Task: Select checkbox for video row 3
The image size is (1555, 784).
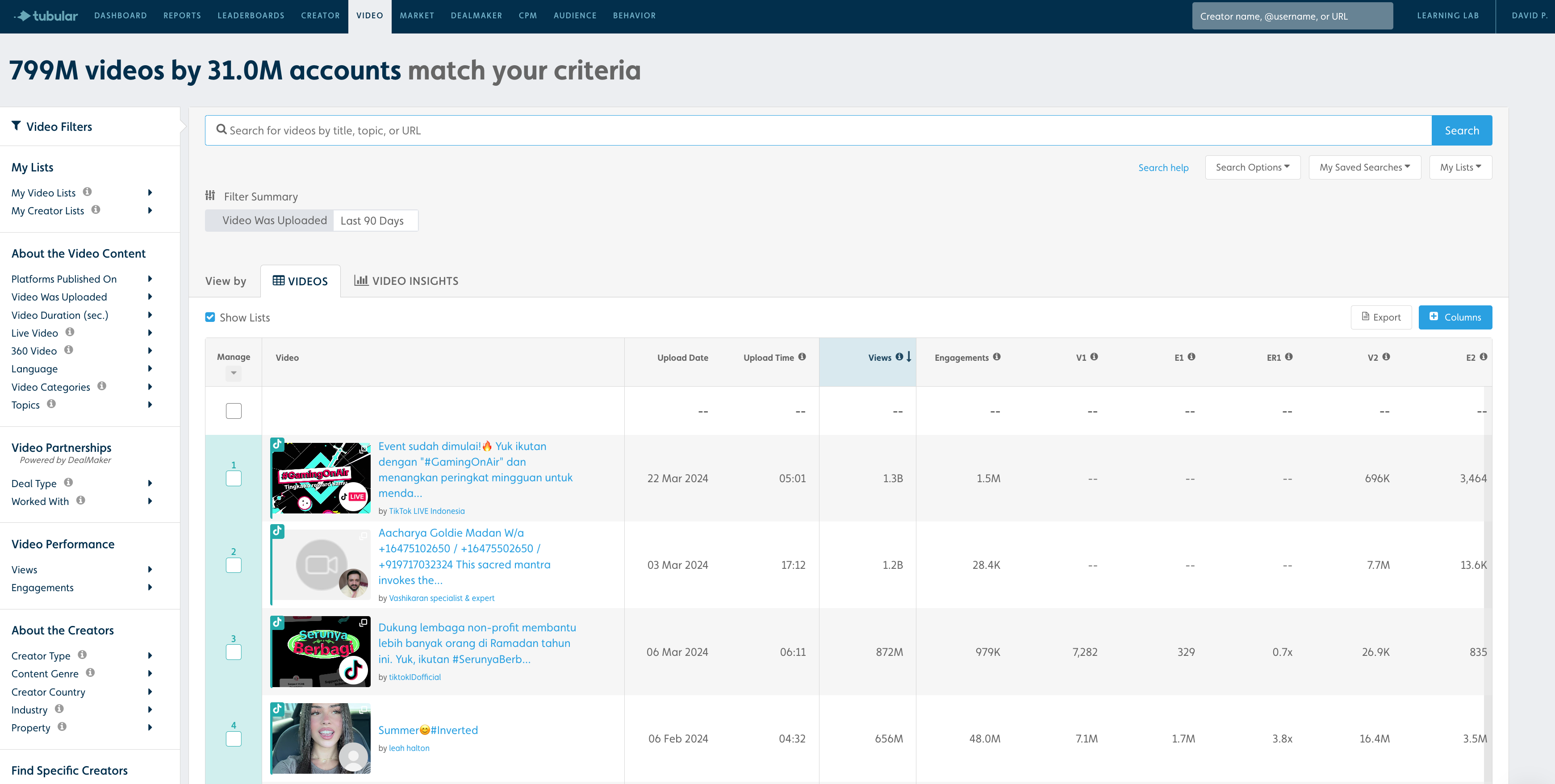Action: click(234, 652)
